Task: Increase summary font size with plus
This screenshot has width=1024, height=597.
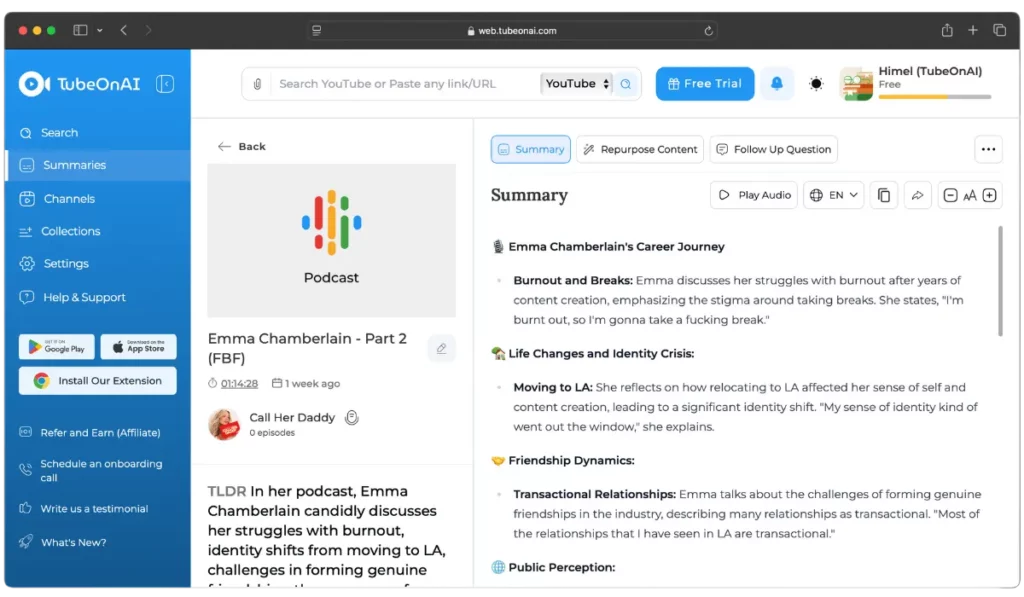Action: point(989,195)
